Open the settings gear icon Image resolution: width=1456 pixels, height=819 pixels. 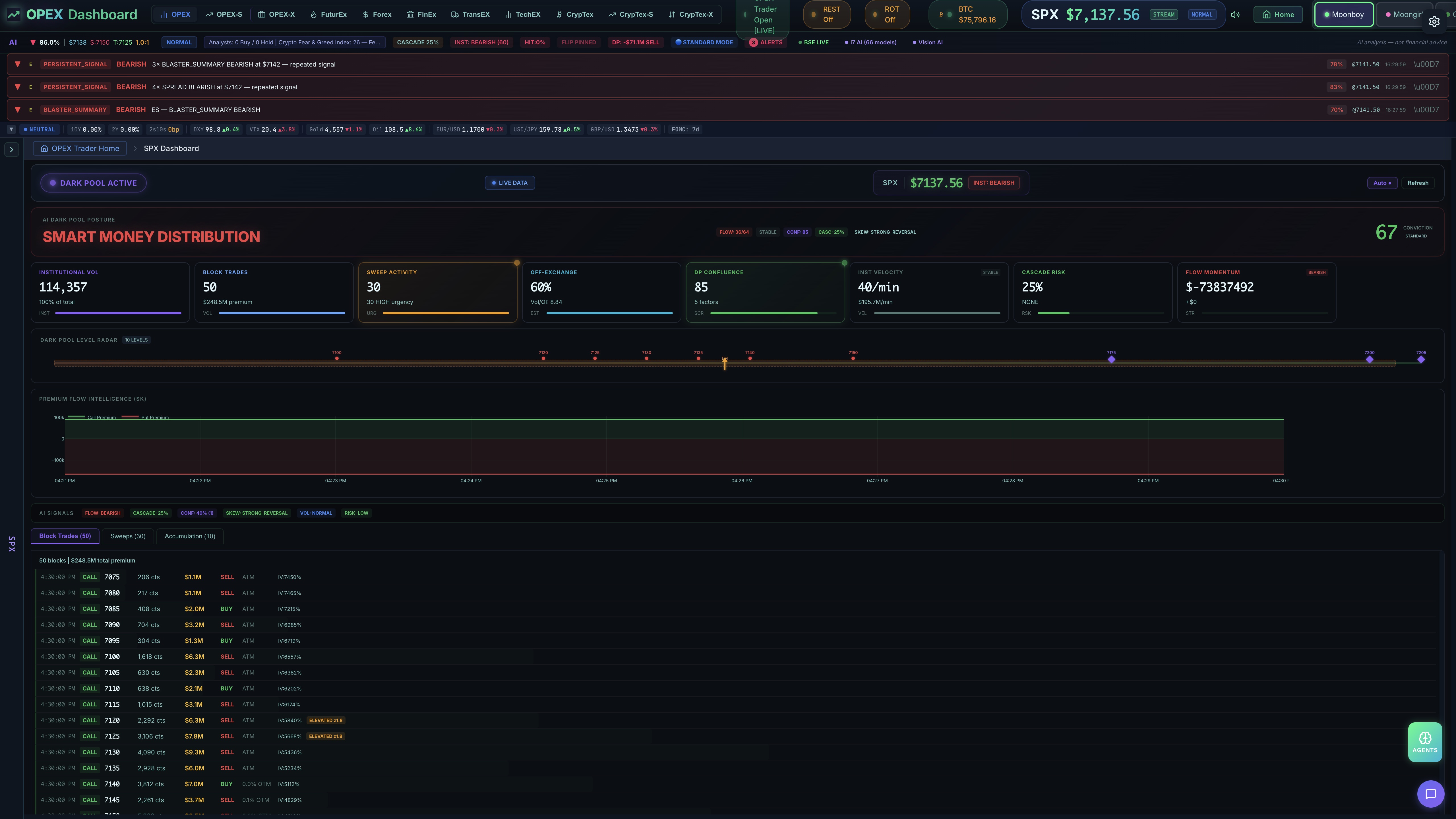click(1434, 22)
